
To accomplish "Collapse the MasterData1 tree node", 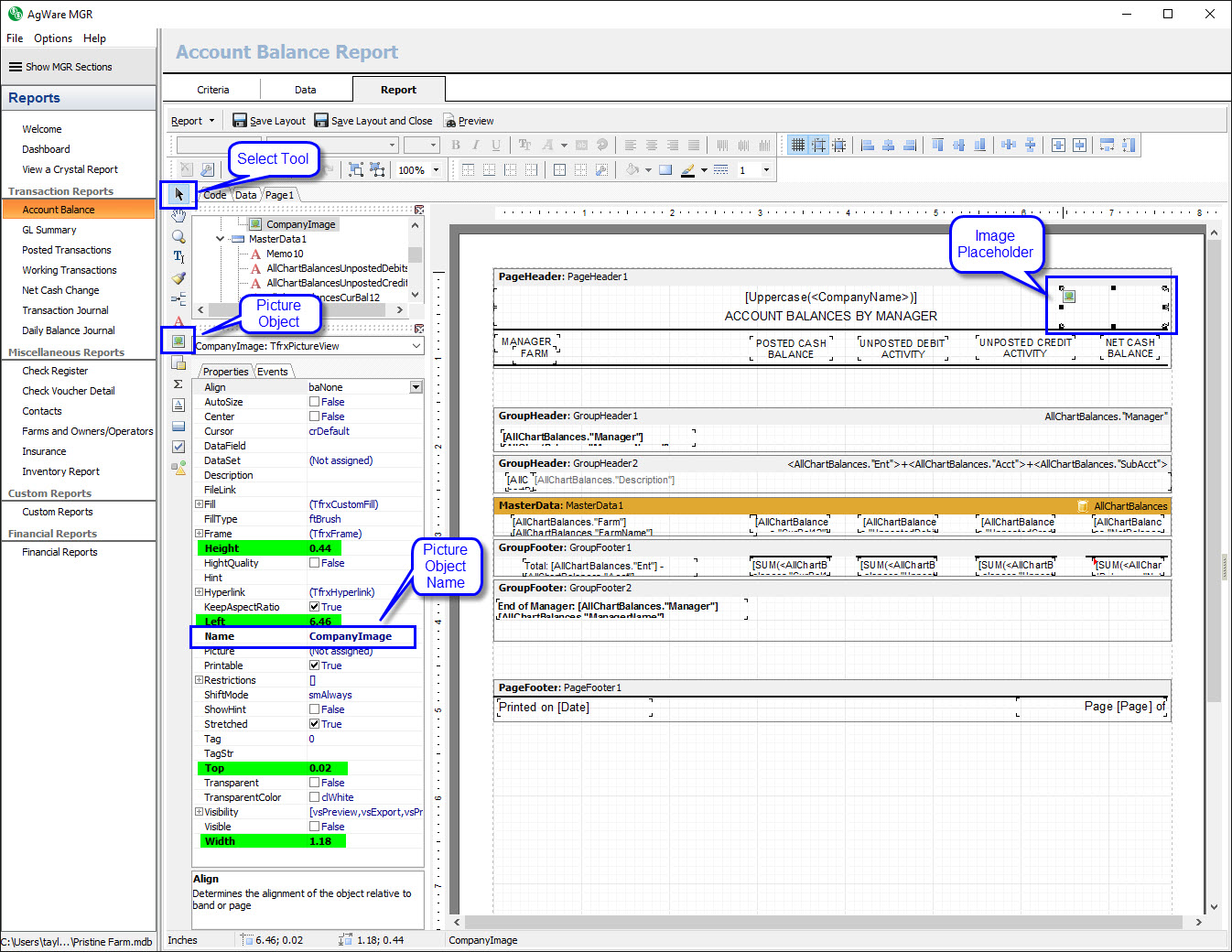I will tap(221, 239).
